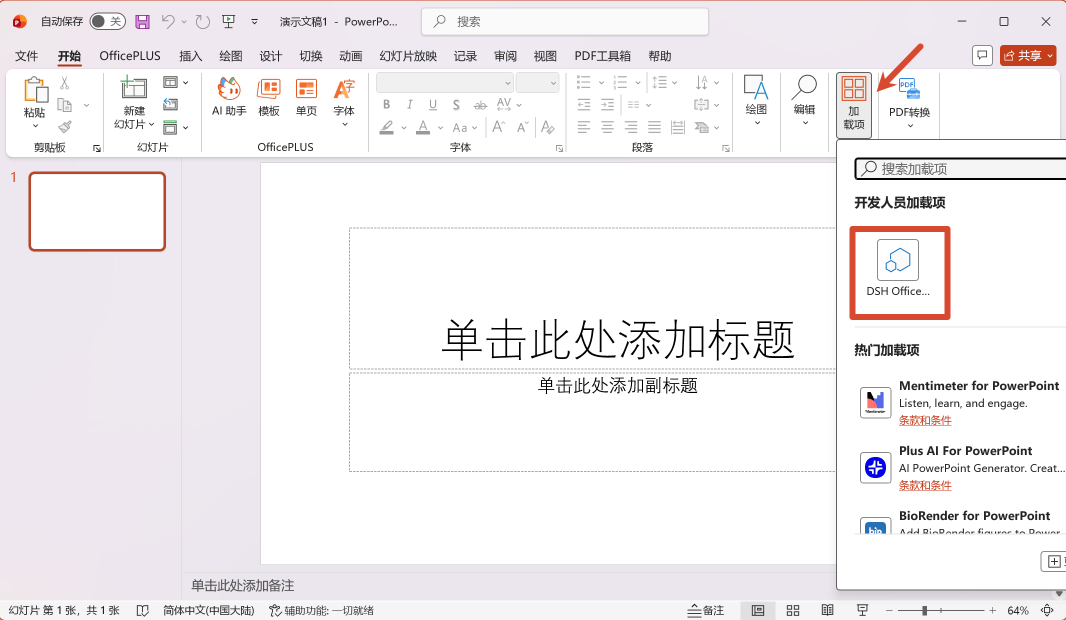Click the zoom out minus button
The width and height of the screenshot is (1066, 620).
point(889,610)
